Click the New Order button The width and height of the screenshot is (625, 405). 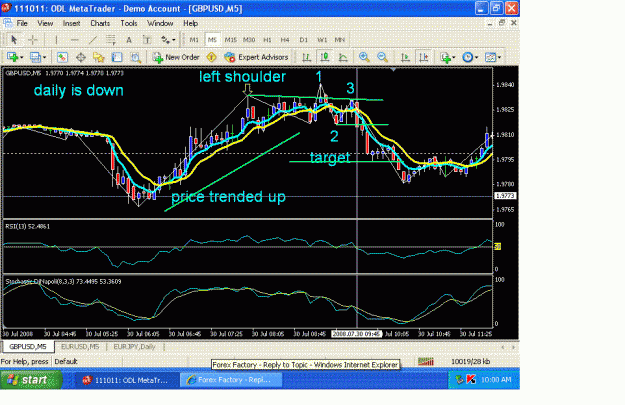coord(176,57)
